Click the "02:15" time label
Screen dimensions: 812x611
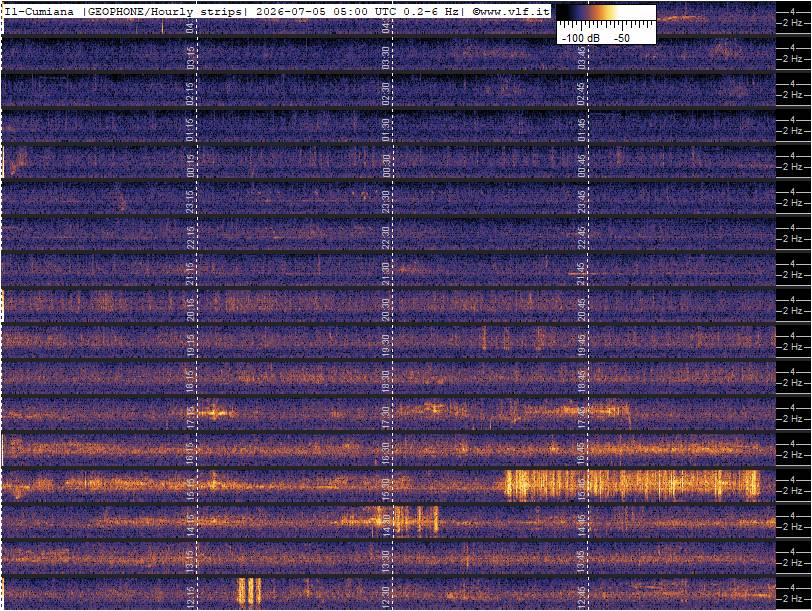190,93
